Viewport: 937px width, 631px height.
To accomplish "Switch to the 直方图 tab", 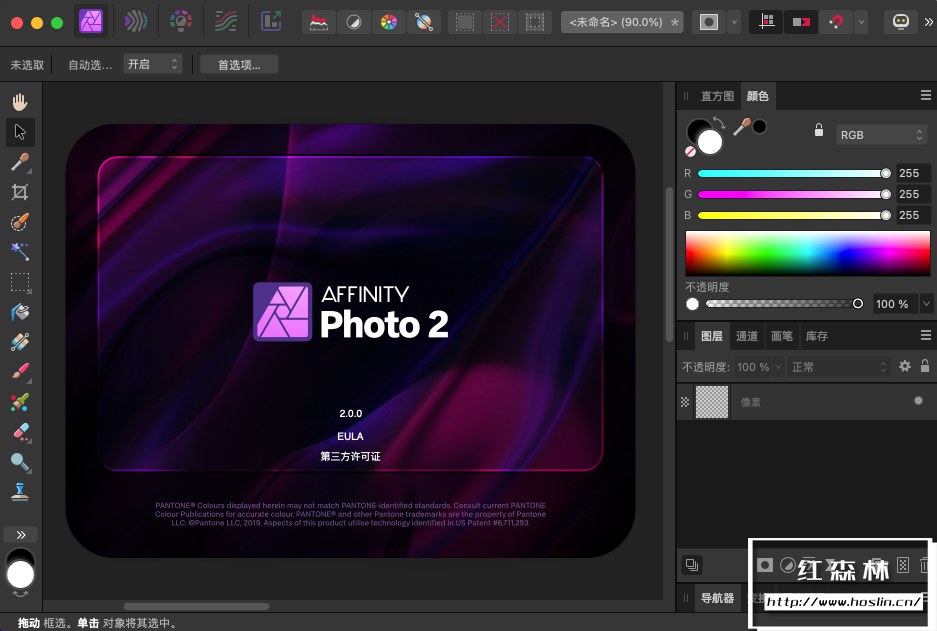I will [717, 96].
